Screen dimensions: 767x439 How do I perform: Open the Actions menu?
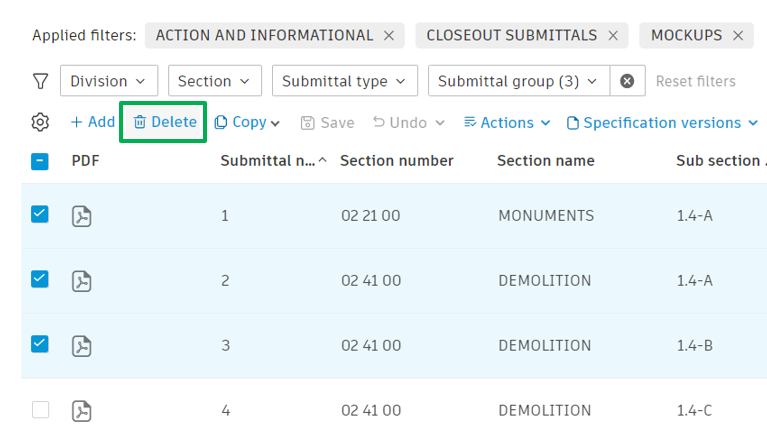tap(507, 122)
